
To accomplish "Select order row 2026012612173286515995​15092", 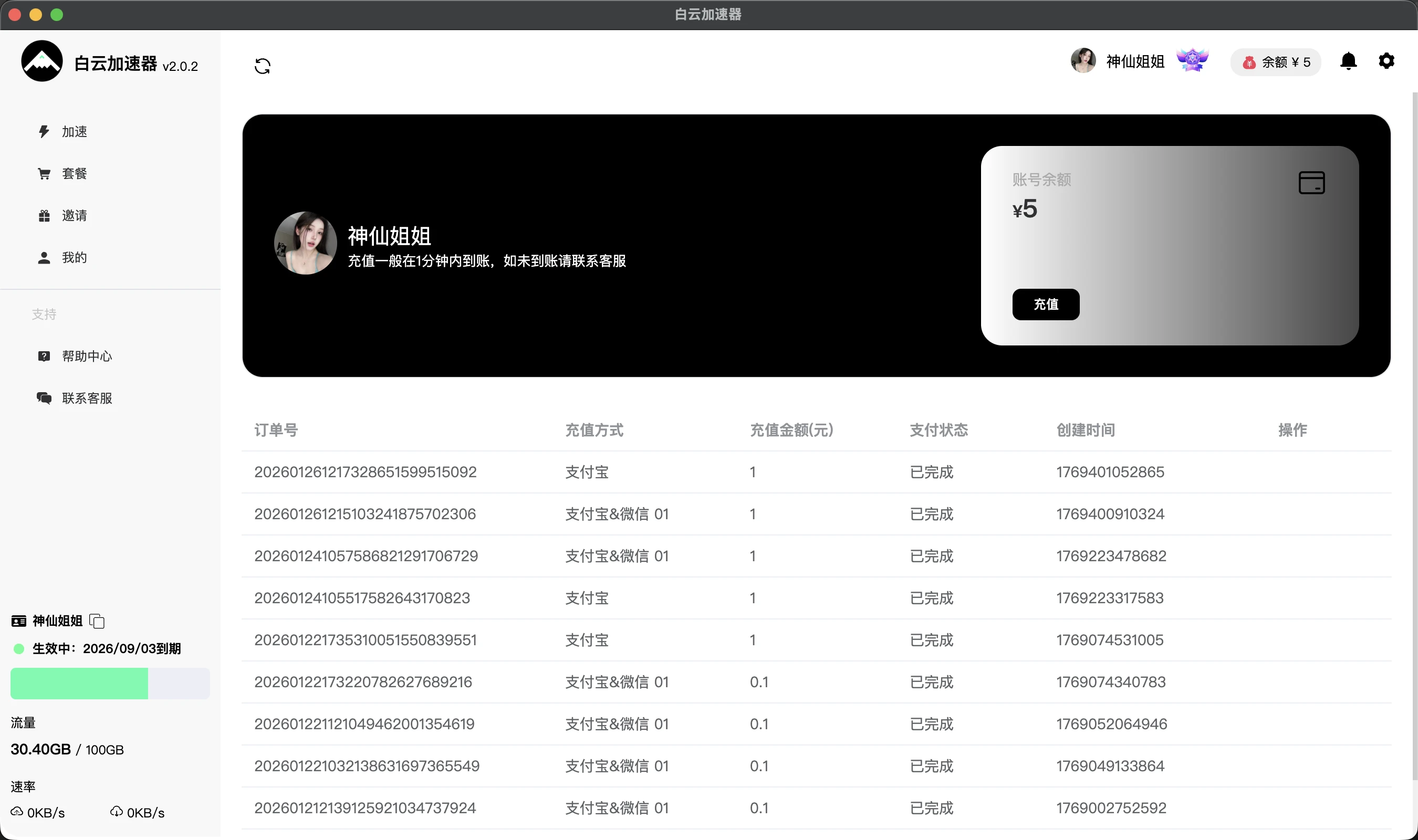I will [365, 472].
